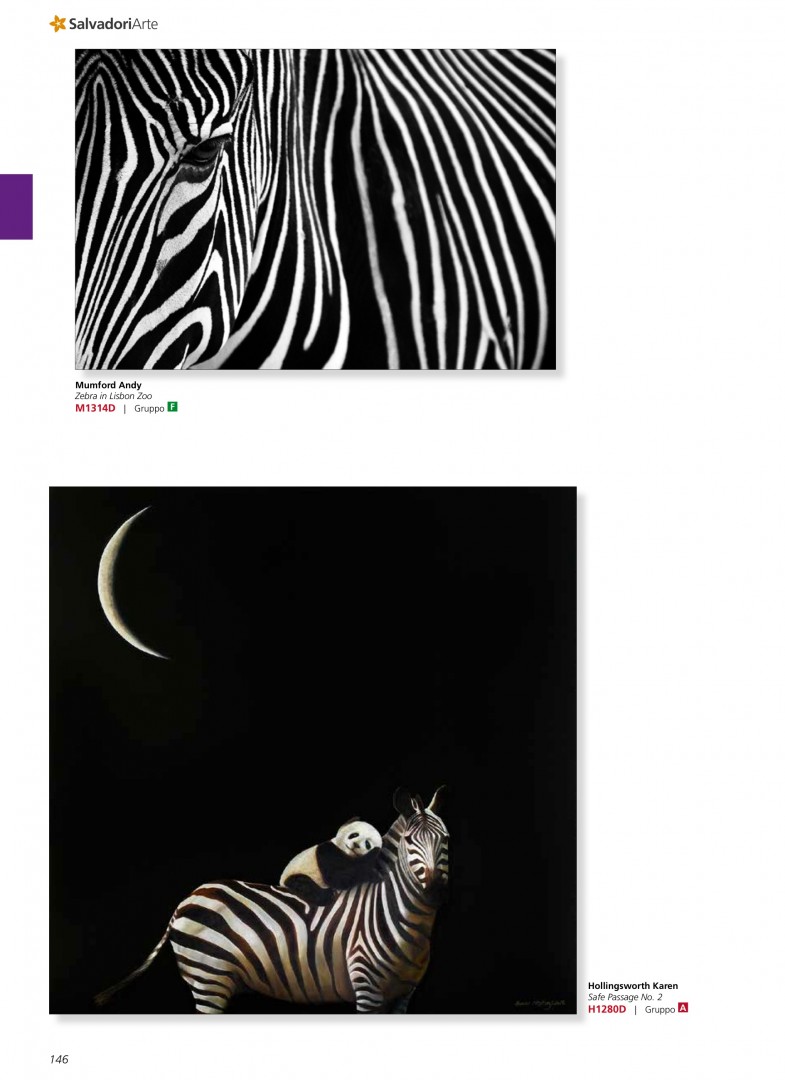Click the artist name Hollingsworth Karen
785x1080 pixels.
tap(632, 986)
